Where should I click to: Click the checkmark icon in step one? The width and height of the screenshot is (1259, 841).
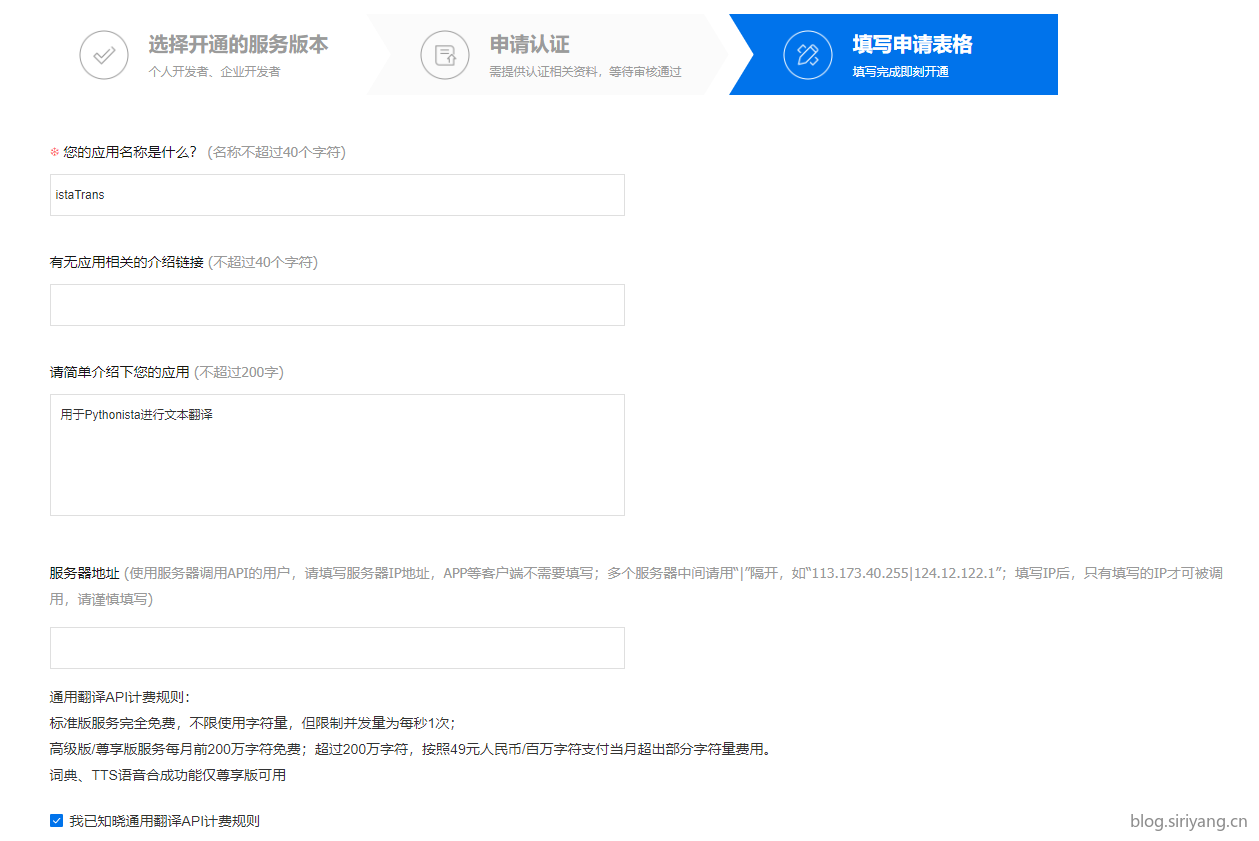coord(104,55)
